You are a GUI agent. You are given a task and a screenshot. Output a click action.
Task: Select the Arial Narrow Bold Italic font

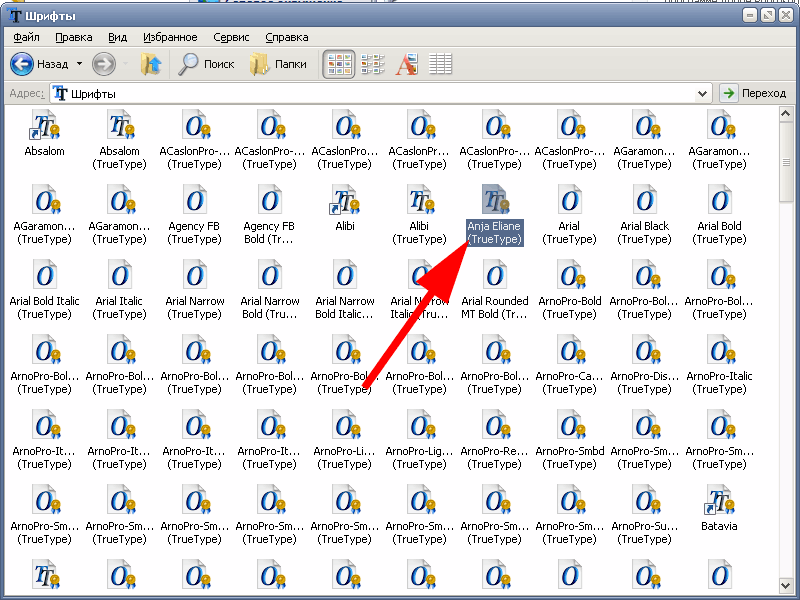pos(345,289)
